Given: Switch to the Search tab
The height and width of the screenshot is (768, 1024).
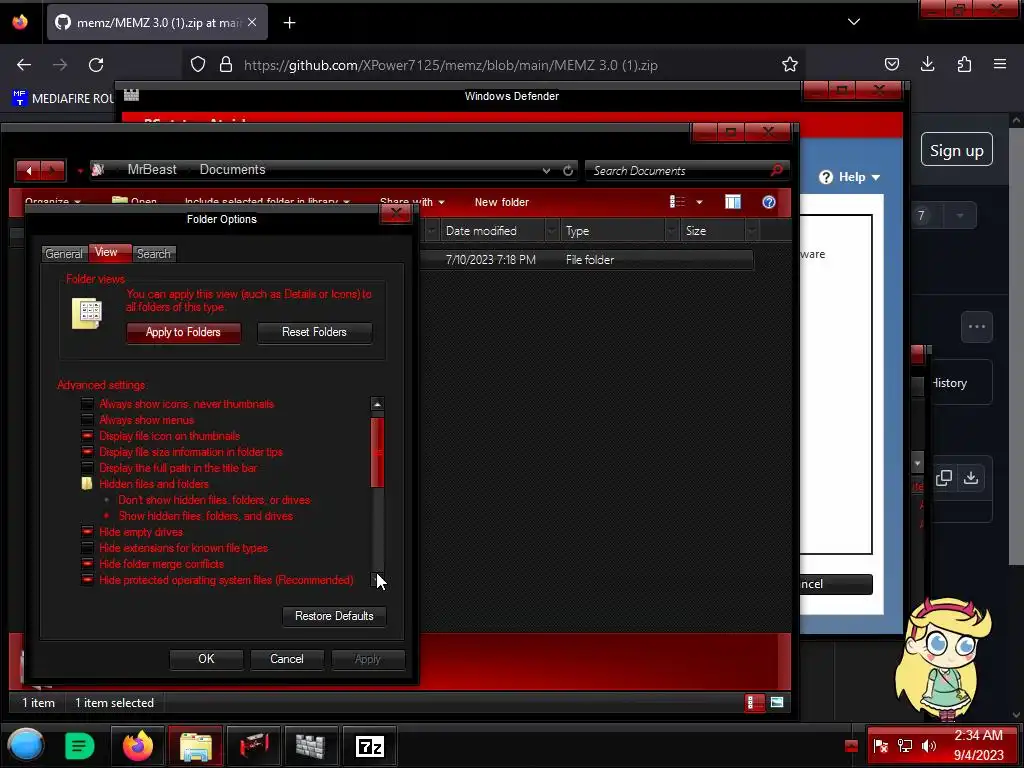Looking at the screenshot, I should 154,254.
